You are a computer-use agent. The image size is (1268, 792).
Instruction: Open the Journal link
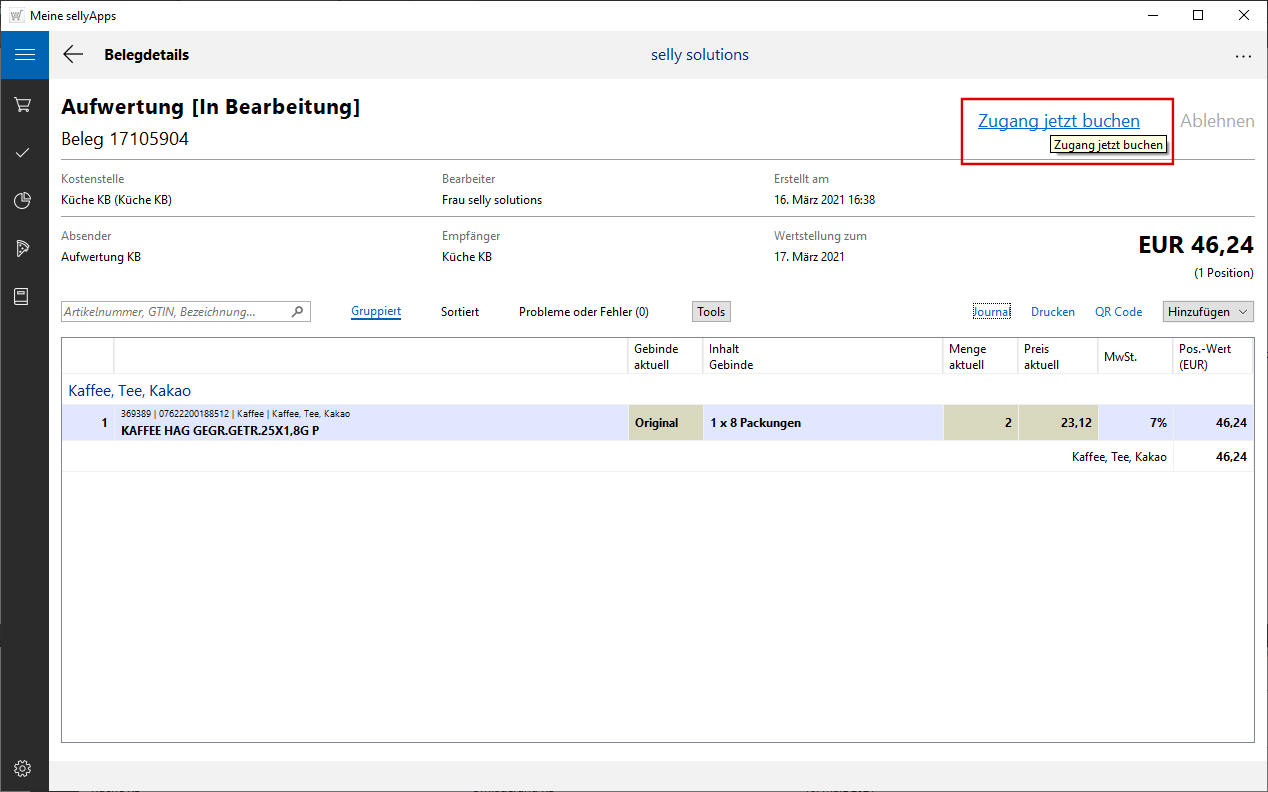992,312
